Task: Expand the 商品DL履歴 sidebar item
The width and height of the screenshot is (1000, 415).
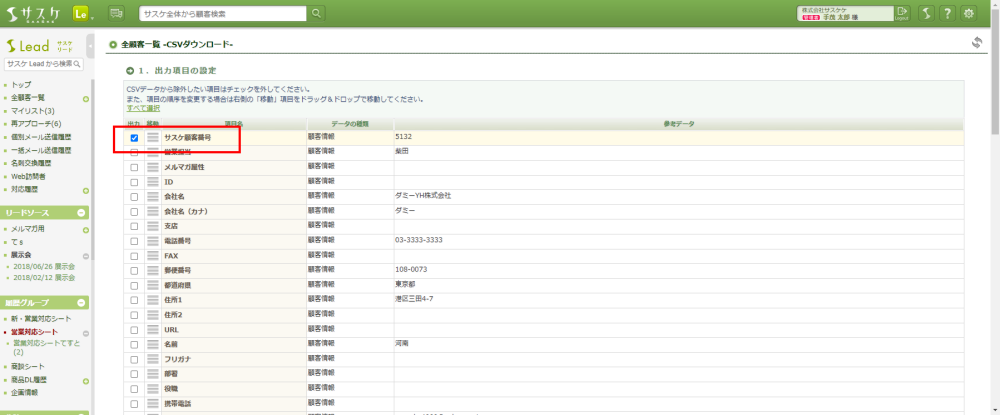Action: [86, 380]
